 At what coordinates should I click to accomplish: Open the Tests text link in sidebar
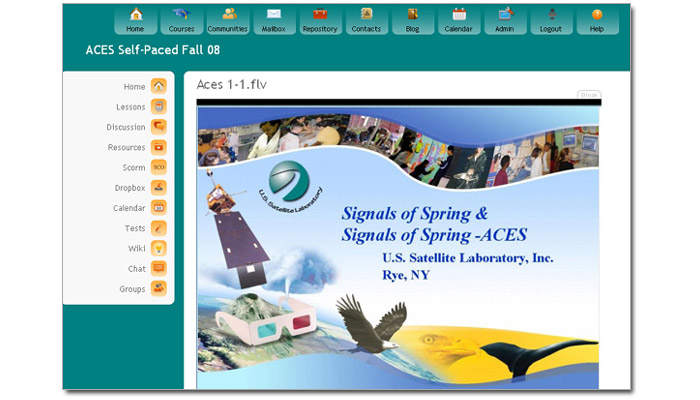tap(135, 229)
